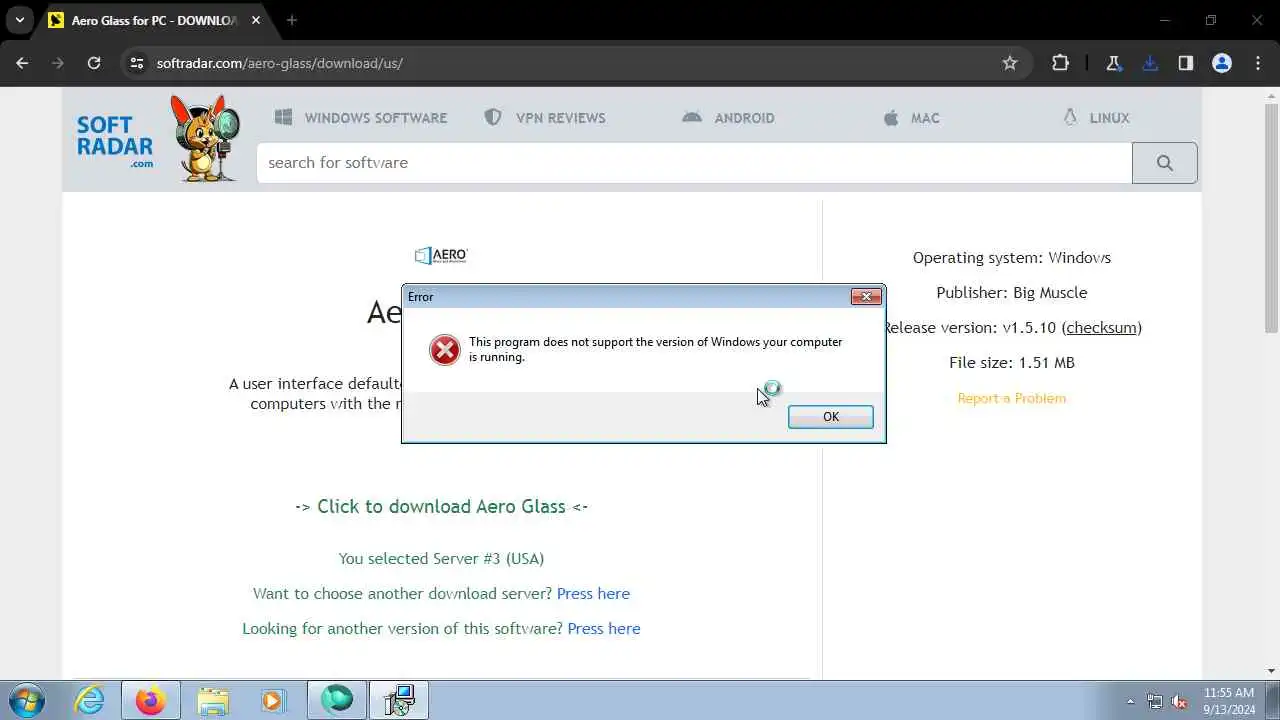Click OK in the Error dialog
The width and height of the screenshot is (1280, 720).
click(830, 417)
